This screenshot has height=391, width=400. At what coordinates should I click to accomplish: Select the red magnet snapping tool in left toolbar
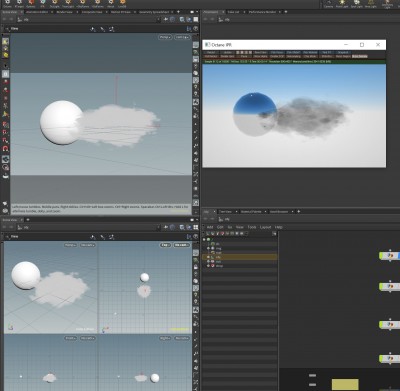(x=5, y=149)
